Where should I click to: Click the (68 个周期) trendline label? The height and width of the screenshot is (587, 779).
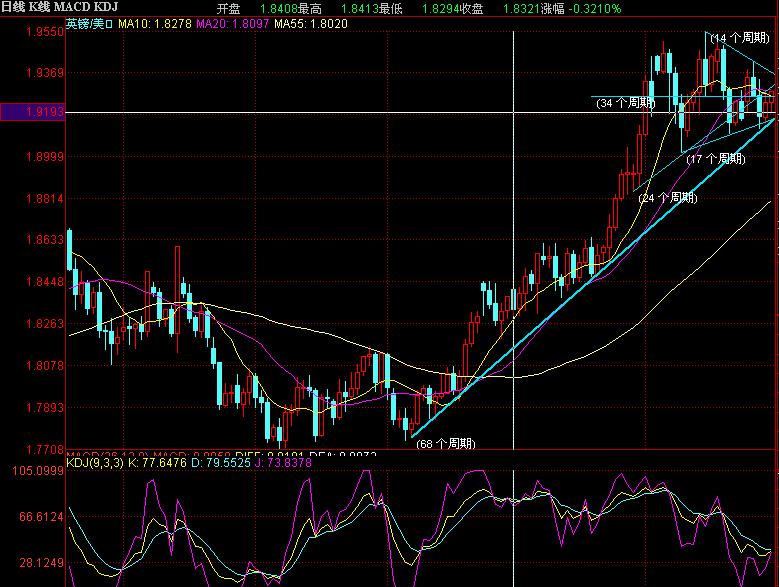pos(445,443)
